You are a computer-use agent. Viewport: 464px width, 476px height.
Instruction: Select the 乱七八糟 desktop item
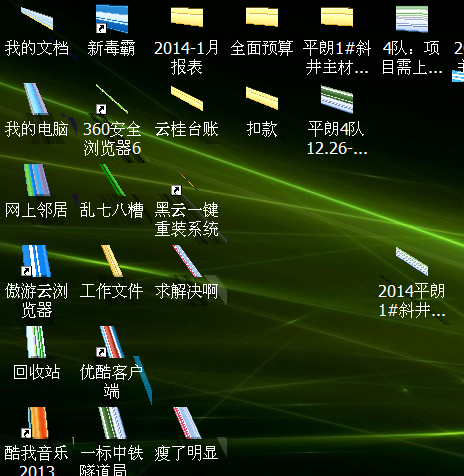click(x=112, y=180)
